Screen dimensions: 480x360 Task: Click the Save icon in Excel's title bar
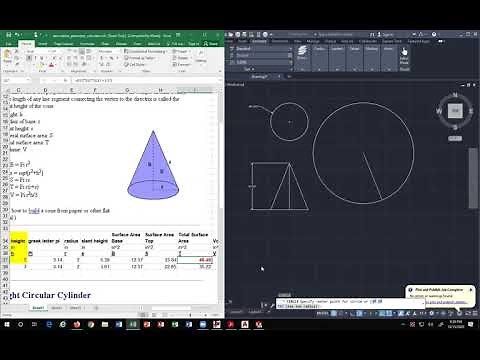[x=8, y=35]
